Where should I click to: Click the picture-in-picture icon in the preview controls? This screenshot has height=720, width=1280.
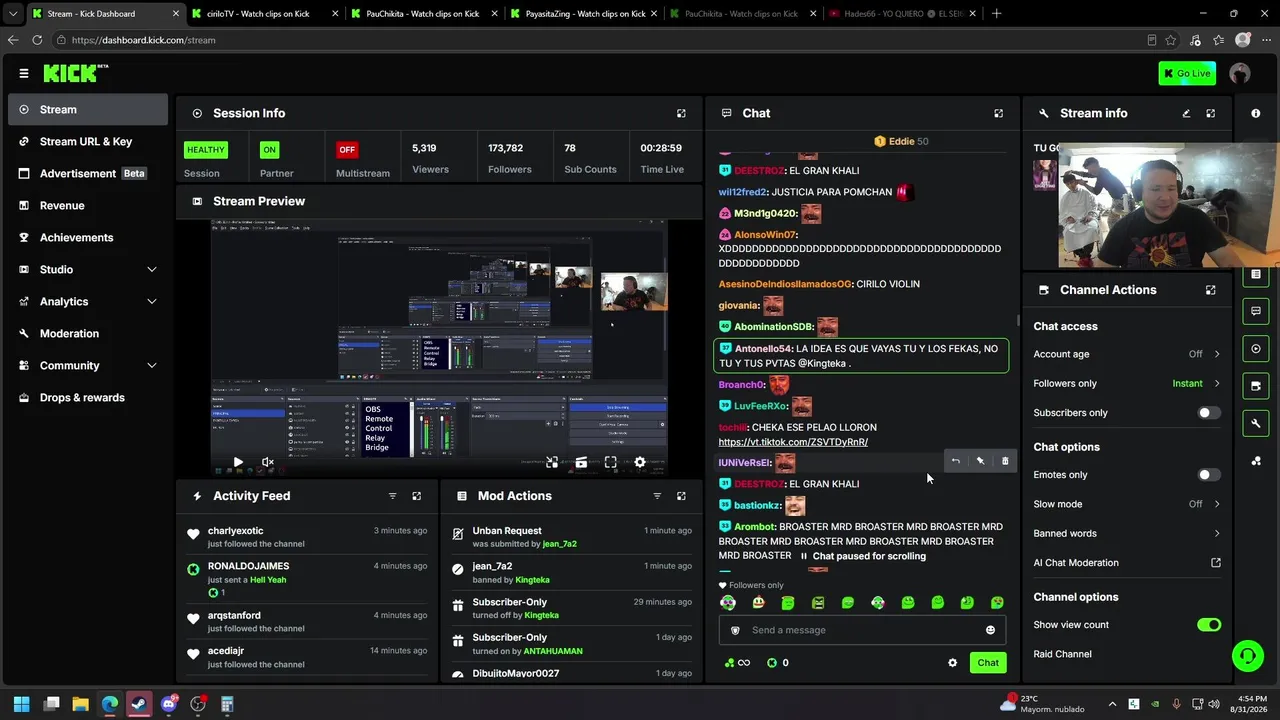pyautogui.click(x=552, y=463)
